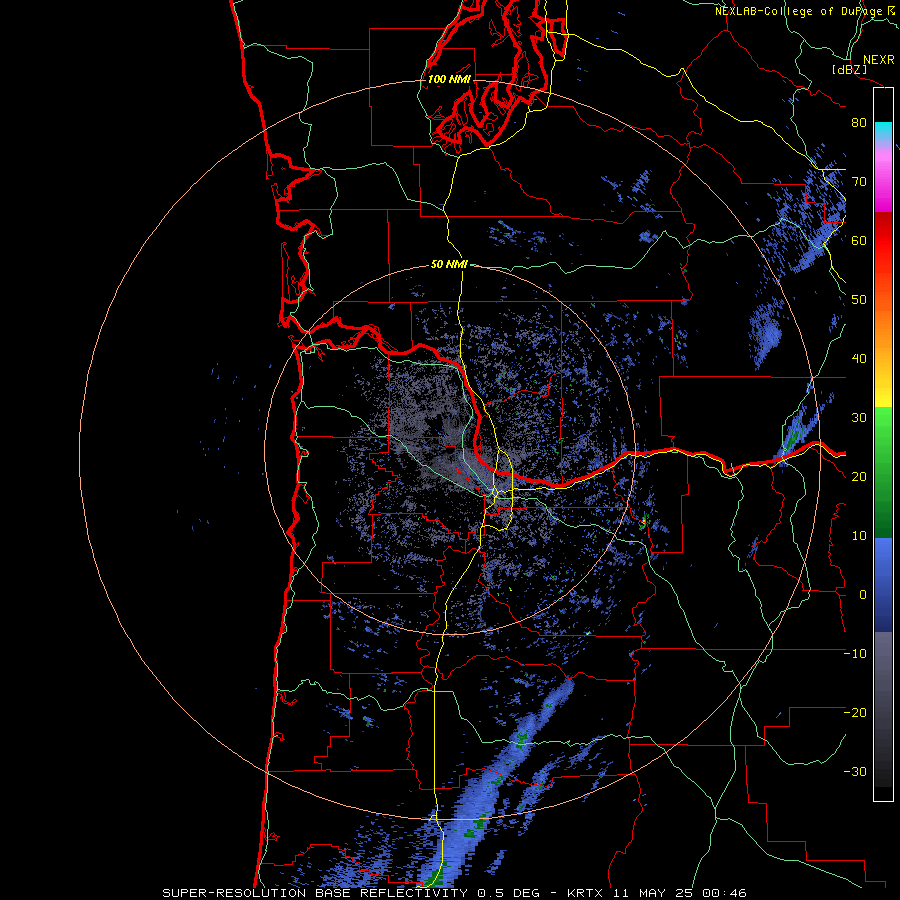
Task: Click the "70" value on the dBZ scale
Action: tap(859, 182)
